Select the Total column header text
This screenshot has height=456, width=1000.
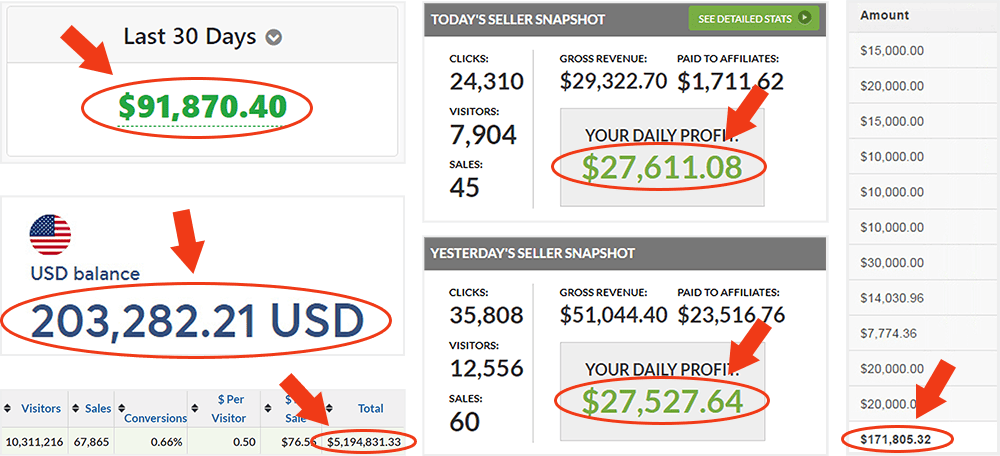click(x=371, y=409)
